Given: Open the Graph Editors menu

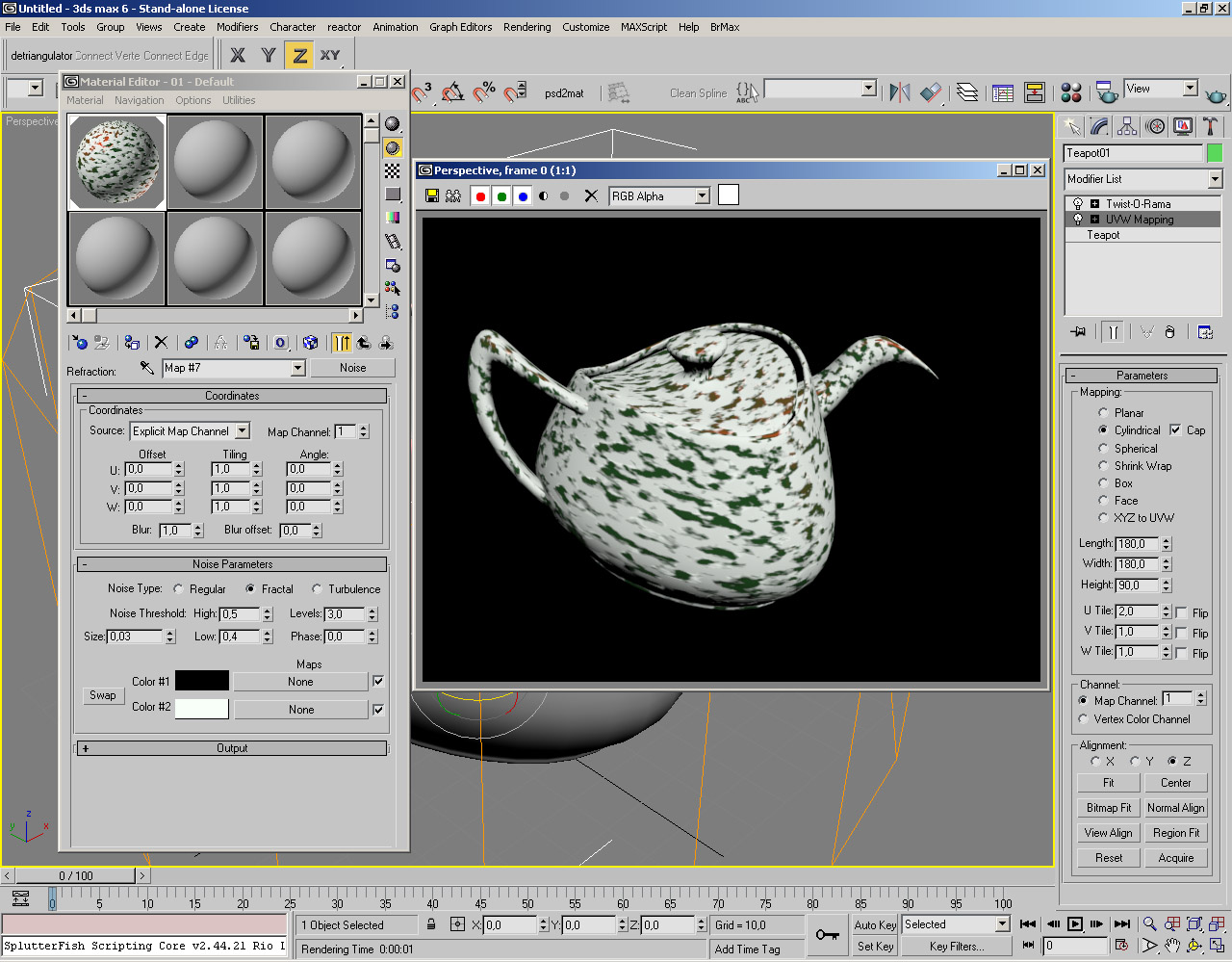Looking at the screenshot, I should coord(460,27).
